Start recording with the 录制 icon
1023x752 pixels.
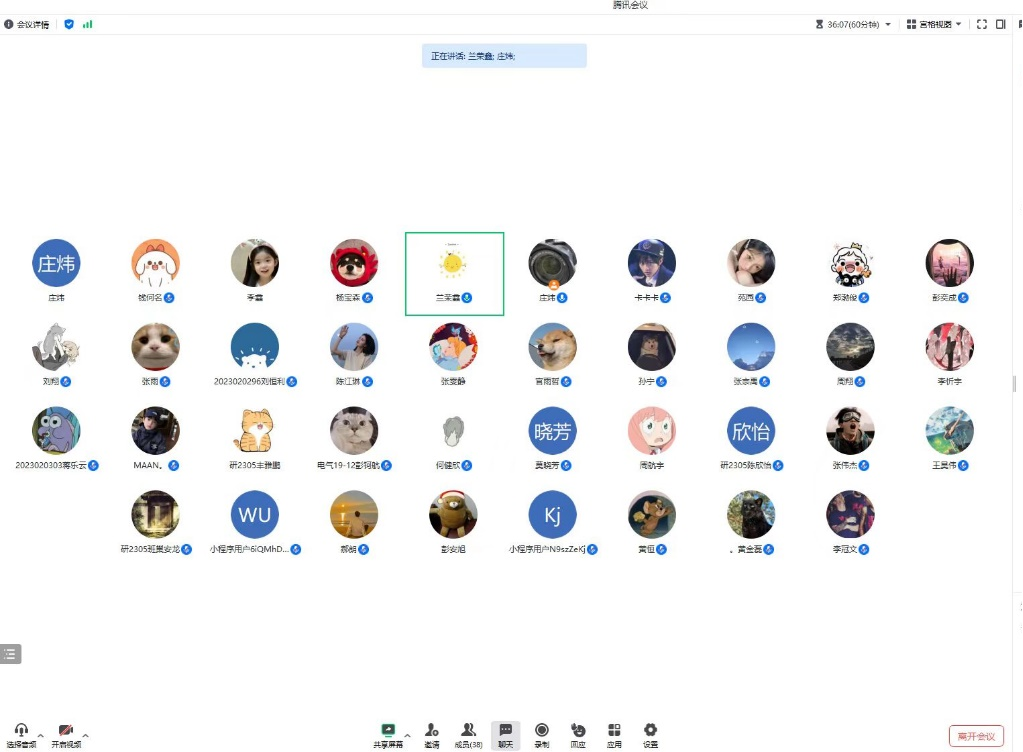coord(542,735)
